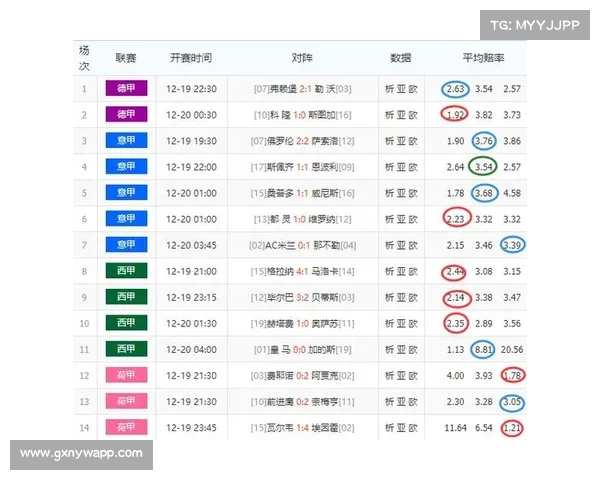Select the 对阵 column header
Image resolution: width=600 pixels, height=480 pixels.
(x=302, y=58)
